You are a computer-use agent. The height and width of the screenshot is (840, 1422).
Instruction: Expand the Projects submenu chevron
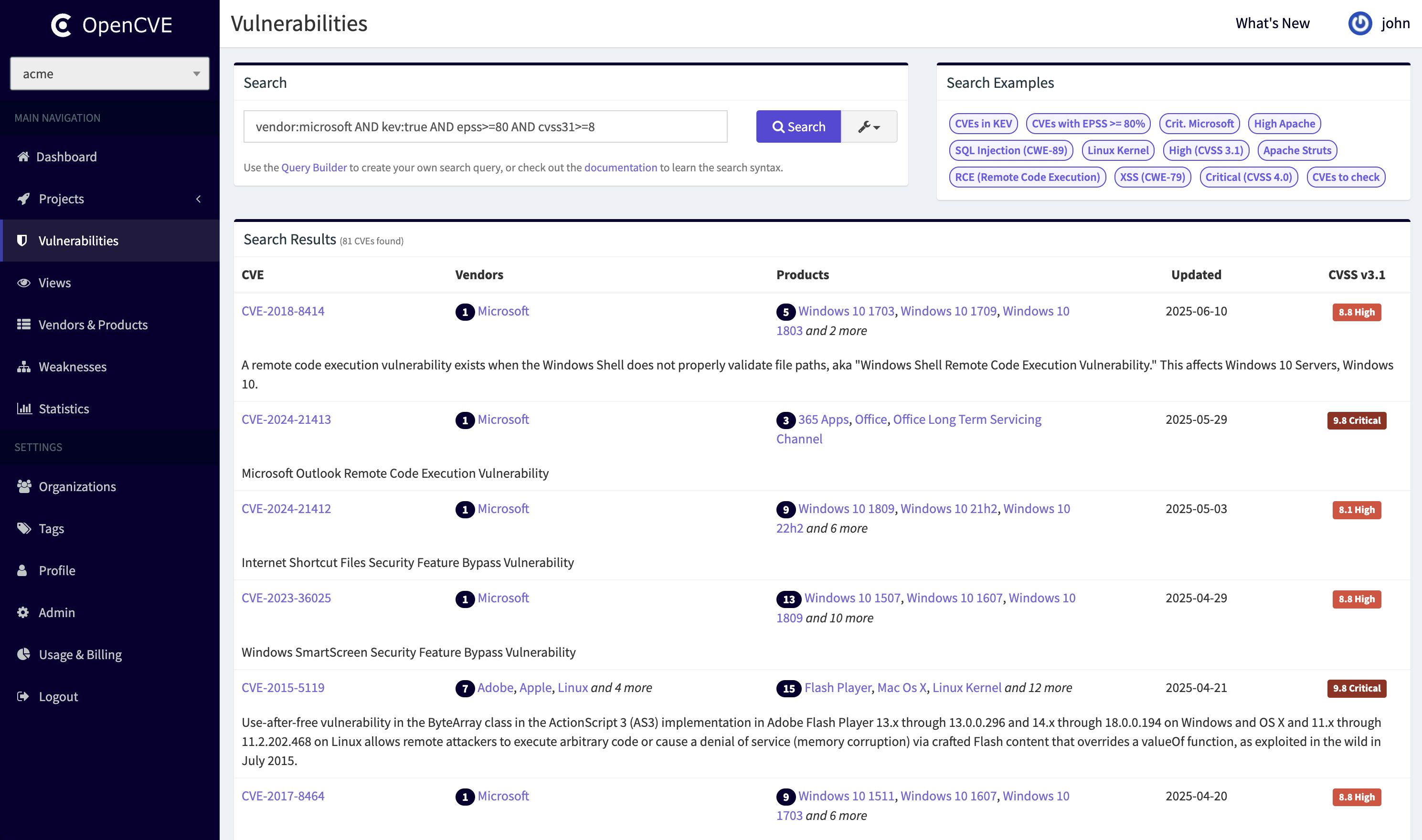198,199
